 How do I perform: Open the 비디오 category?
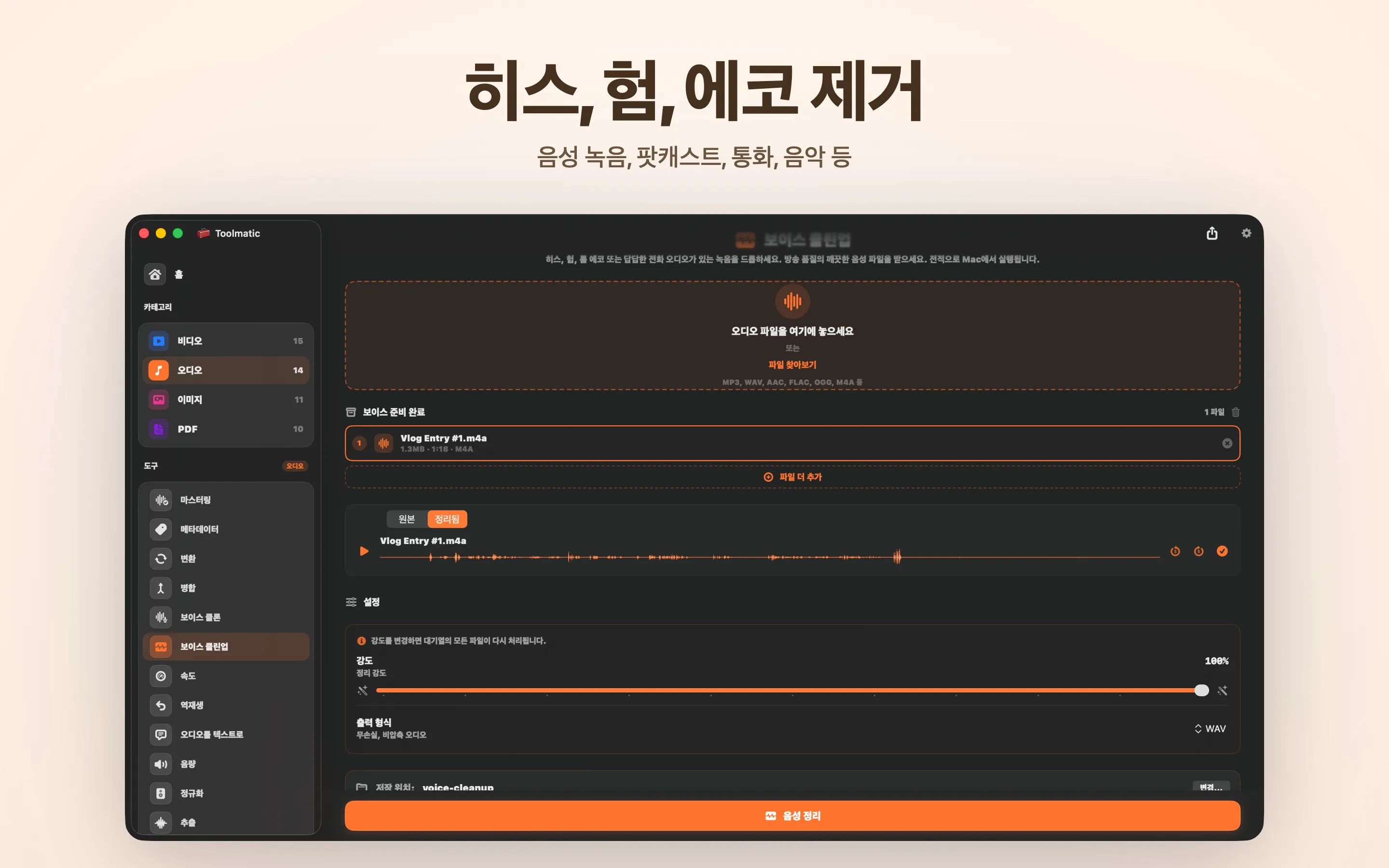tap(226, 341)
